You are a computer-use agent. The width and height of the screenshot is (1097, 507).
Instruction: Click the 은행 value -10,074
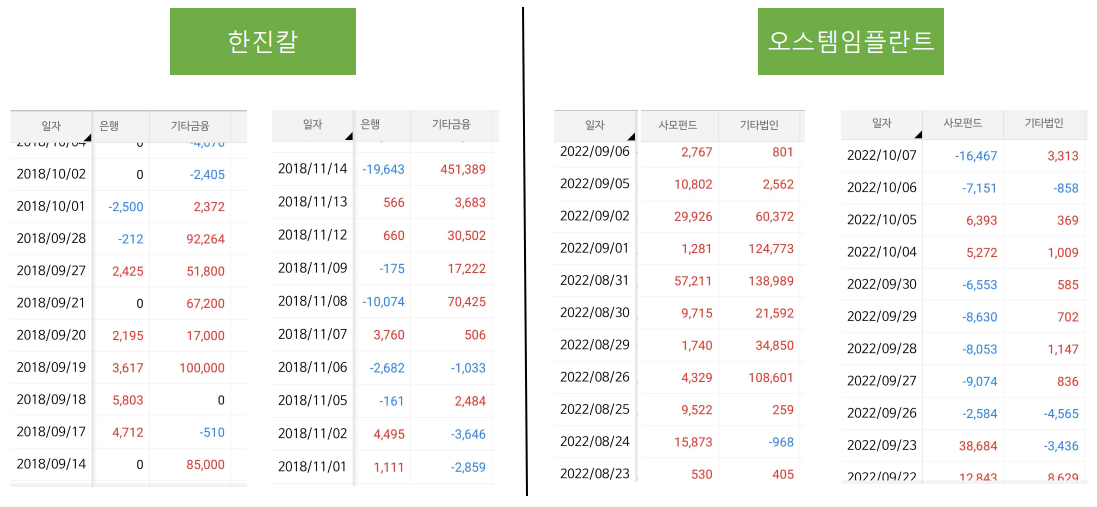coord(383,302)
